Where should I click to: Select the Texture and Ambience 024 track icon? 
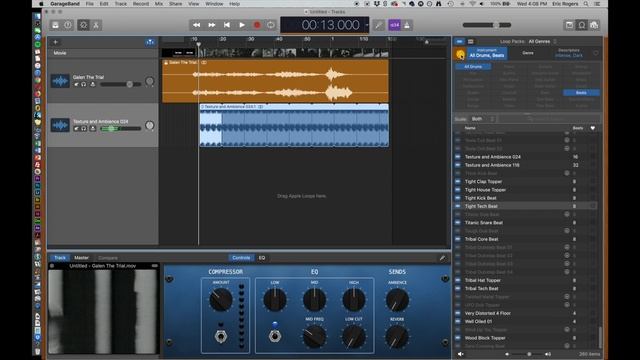tap(60, 125)
